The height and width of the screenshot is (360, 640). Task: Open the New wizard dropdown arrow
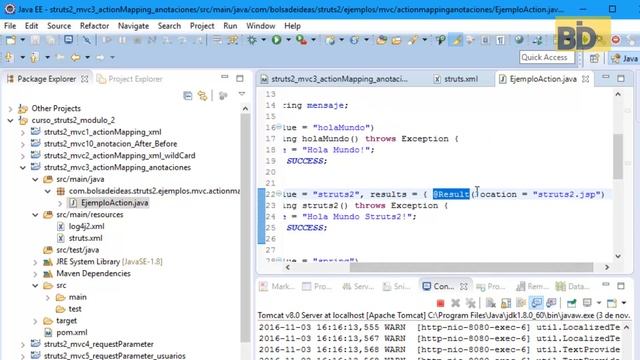[22, 40]
